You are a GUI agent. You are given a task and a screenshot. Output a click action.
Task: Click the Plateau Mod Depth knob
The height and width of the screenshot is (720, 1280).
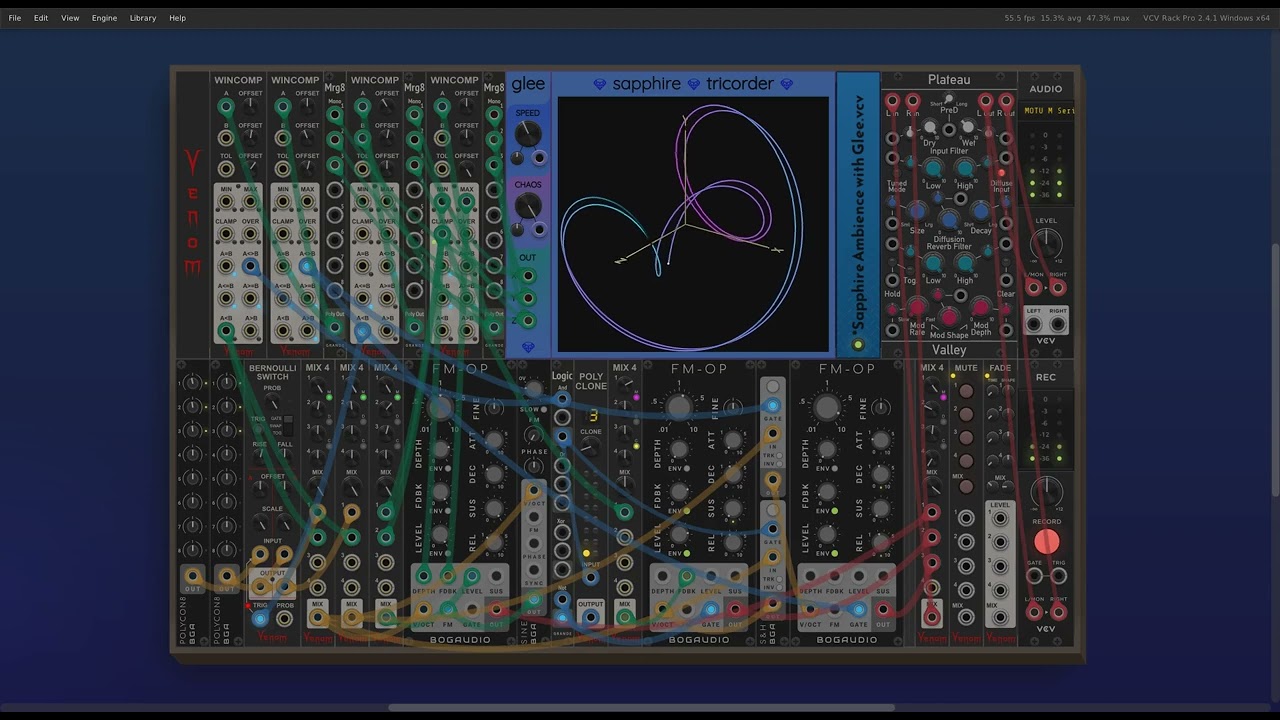pyautogui.click(x=981, y=307)
